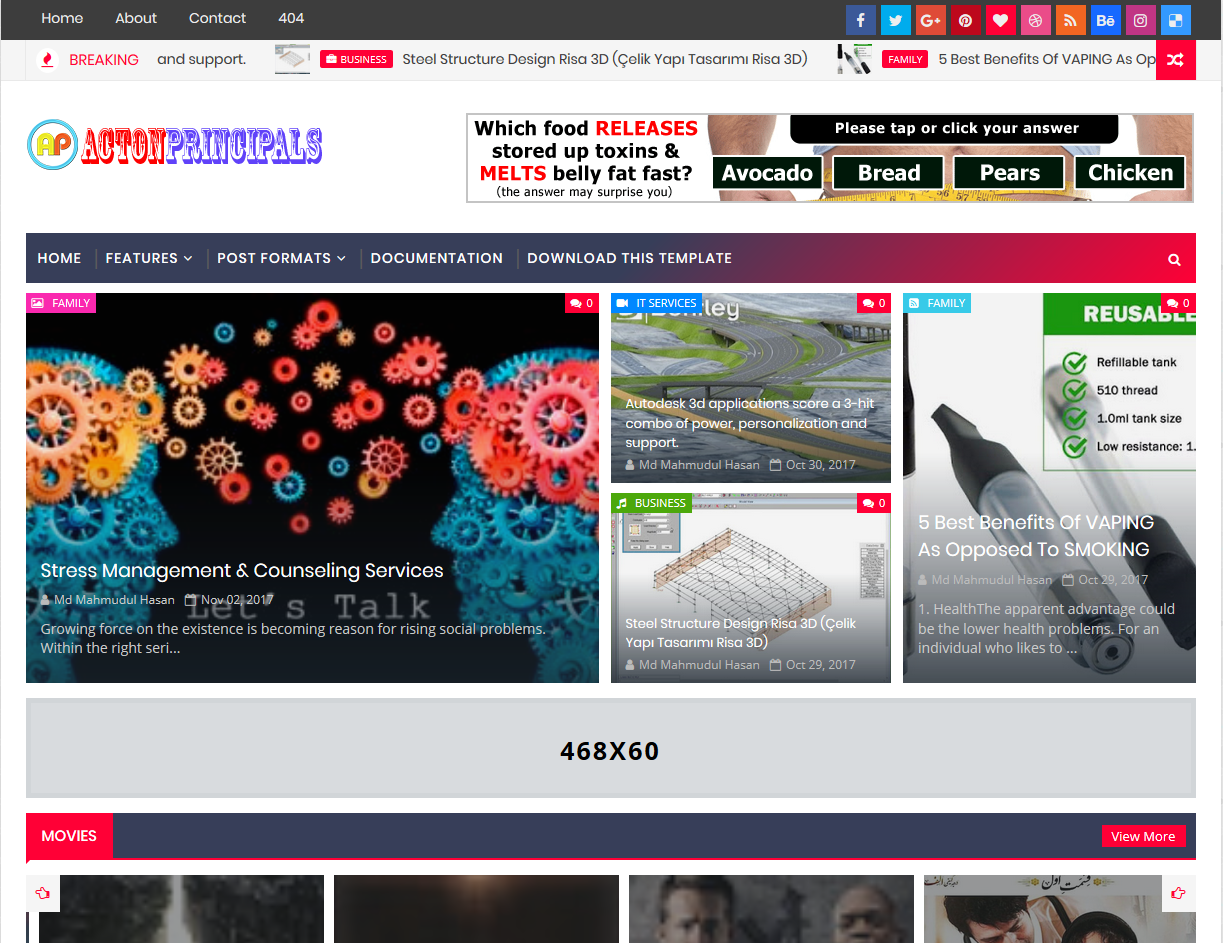Click comment count on Steel Structure card
1223x943 pixels.
874,503
